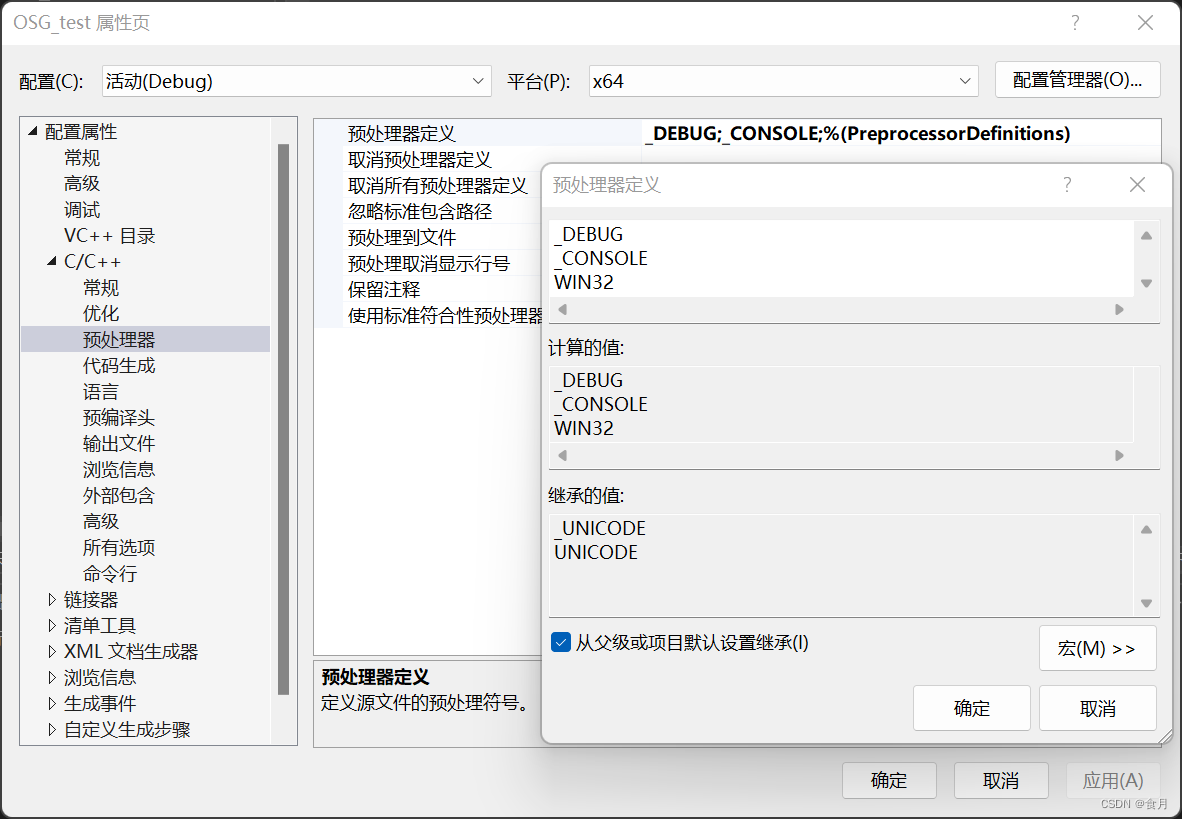Viewport: 1182px width, 819px height.
Task: Click the down scroll arrow in 继承的值 list
Action: click(x=1148, y=603)
